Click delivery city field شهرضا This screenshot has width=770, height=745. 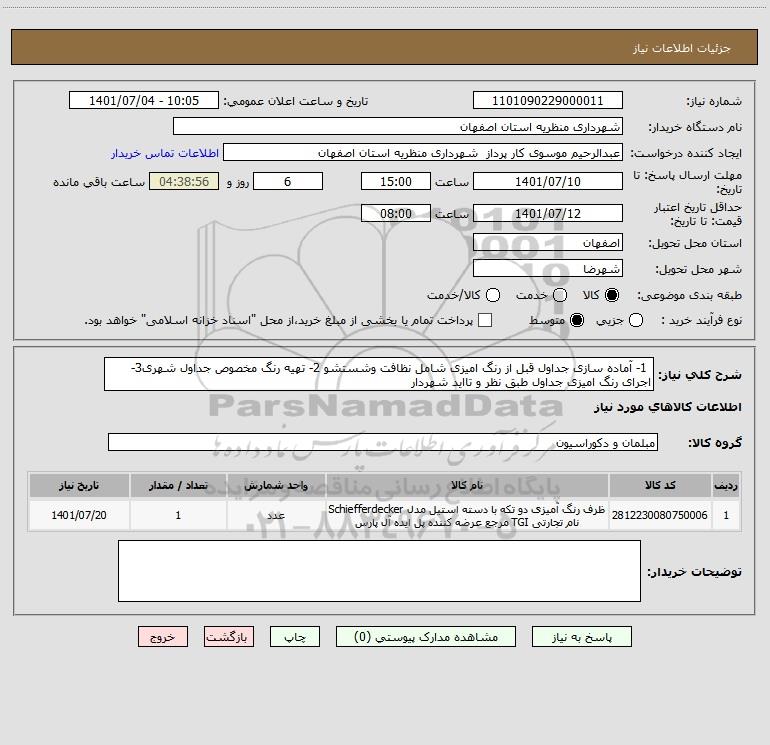(548, 269)
